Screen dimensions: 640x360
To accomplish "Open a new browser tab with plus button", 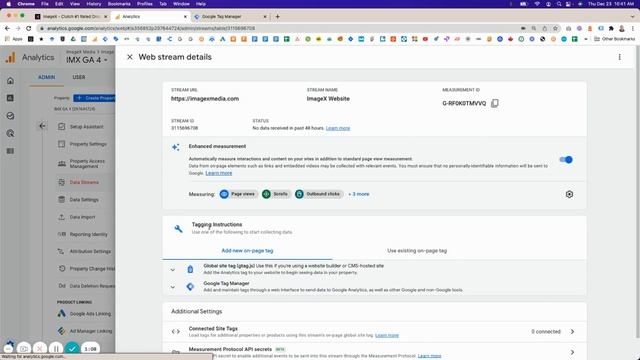I will click(278, 17).
